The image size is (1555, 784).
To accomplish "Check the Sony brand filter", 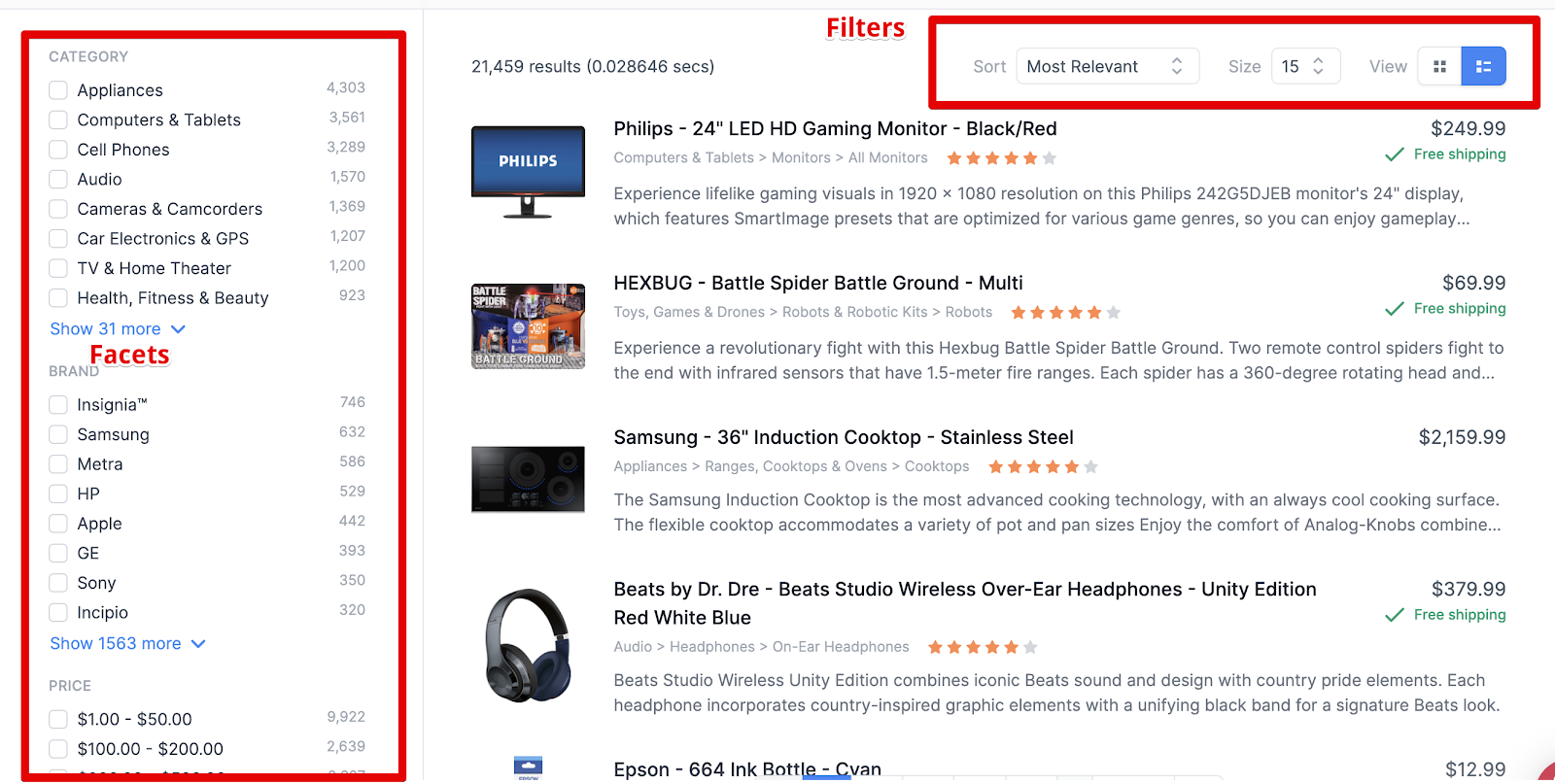I will pos(58,583).
